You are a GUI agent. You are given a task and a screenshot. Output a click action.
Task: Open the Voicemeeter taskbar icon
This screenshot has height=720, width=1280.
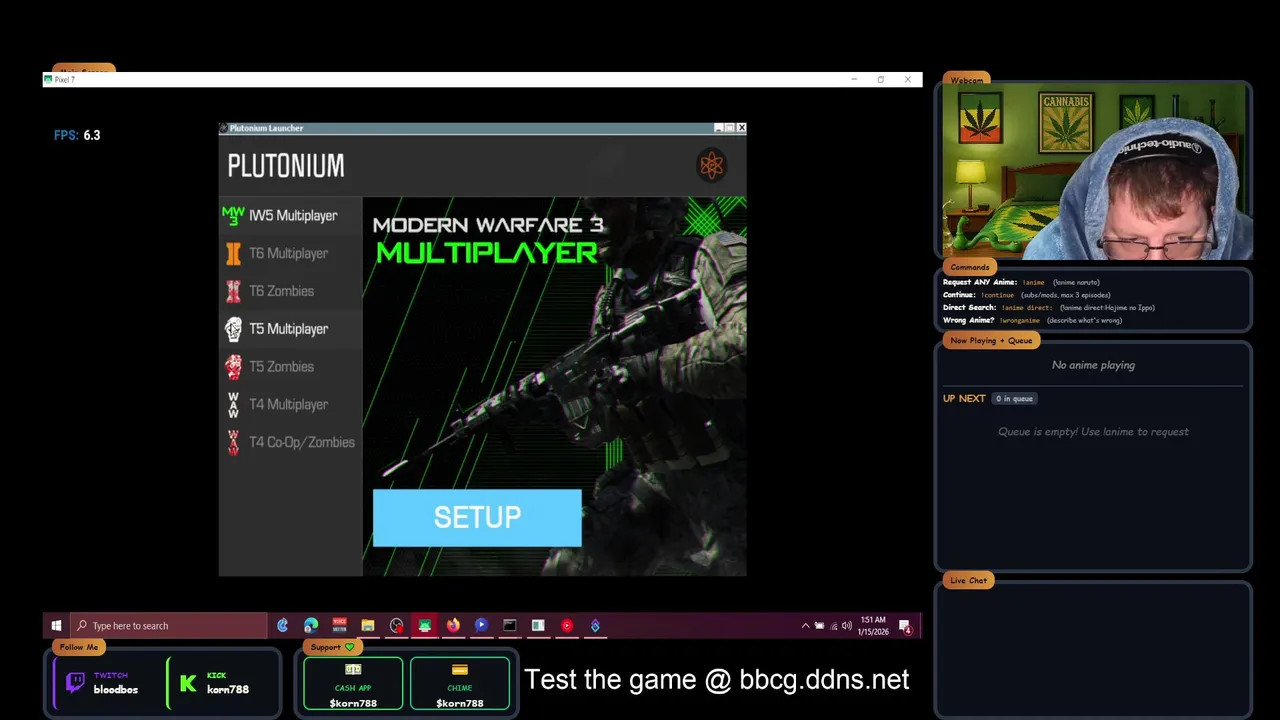tap(339, 626)
